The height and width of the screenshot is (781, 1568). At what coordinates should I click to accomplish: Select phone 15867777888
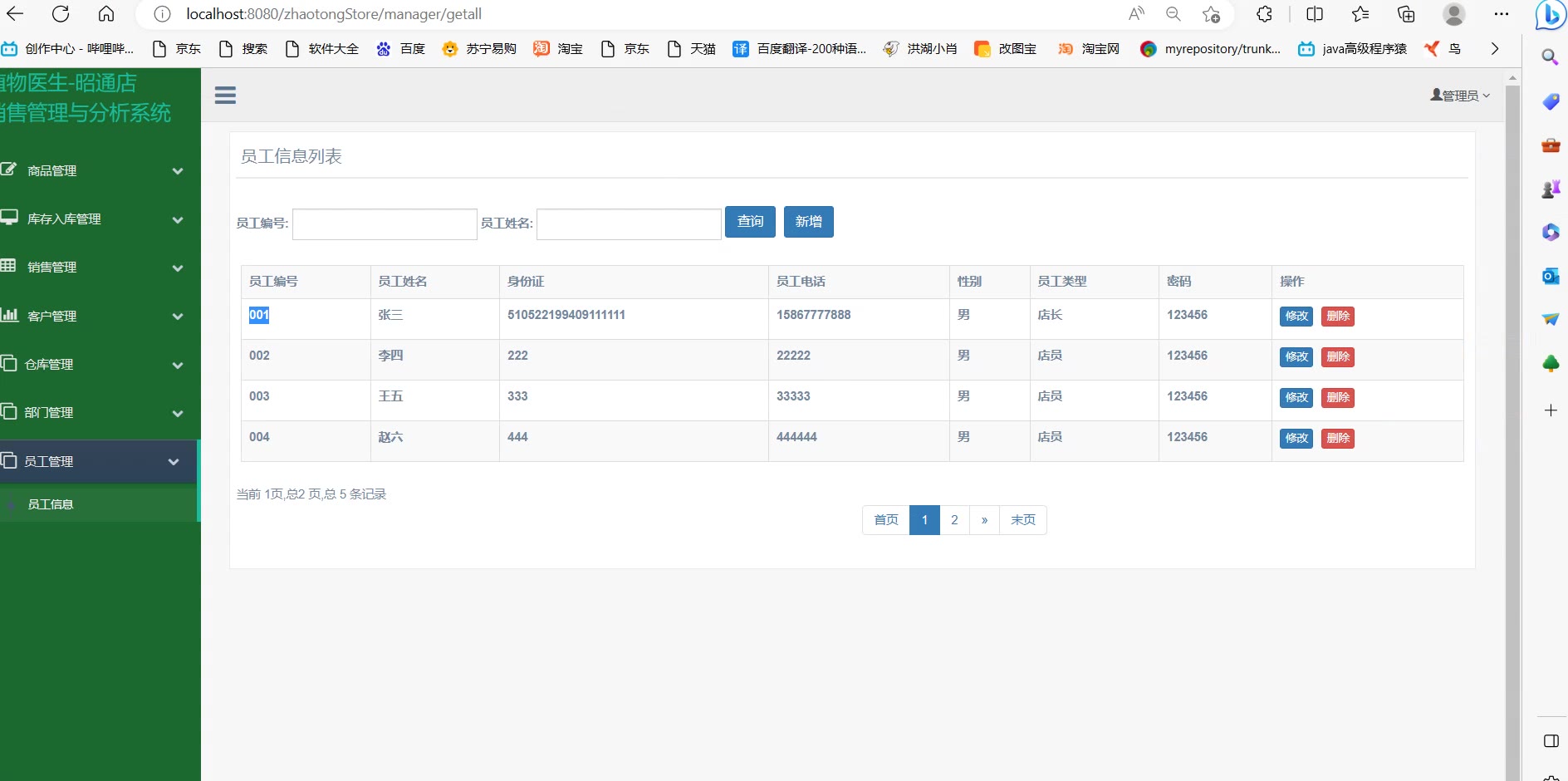pyautogui.click(x=814, y=315)
